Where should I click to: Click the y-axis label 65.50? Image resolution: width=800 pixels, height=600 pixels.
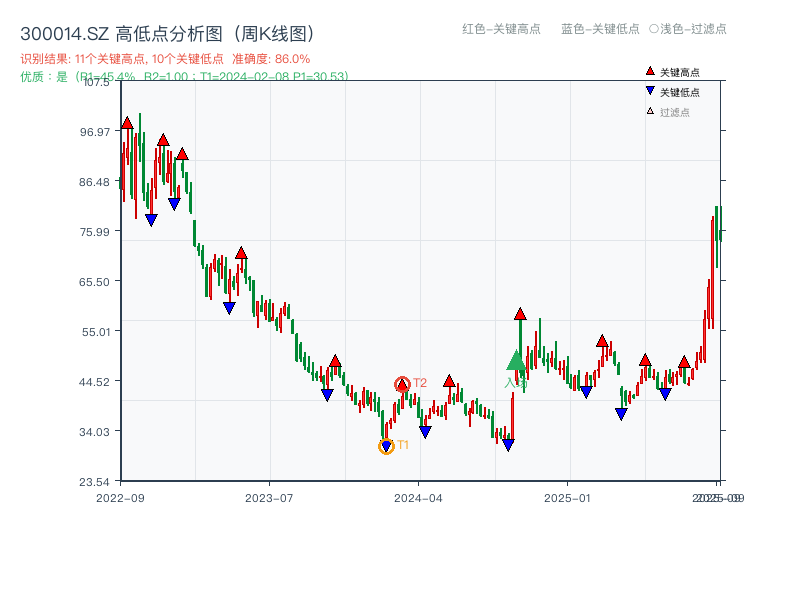pyautogui.click(x=94, y=282)
